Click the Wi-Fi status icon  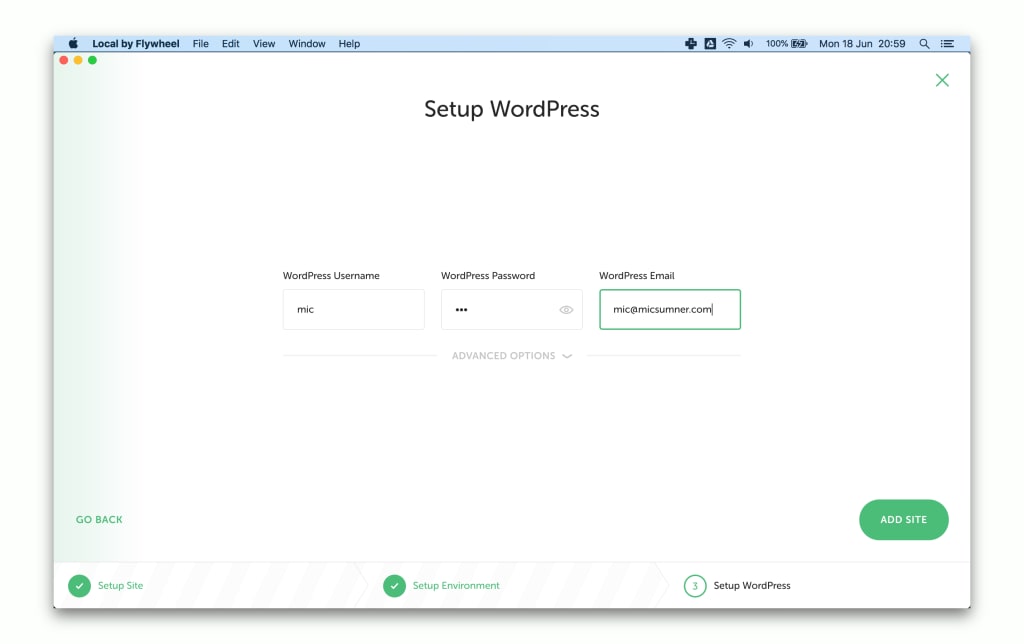point(729,44)
